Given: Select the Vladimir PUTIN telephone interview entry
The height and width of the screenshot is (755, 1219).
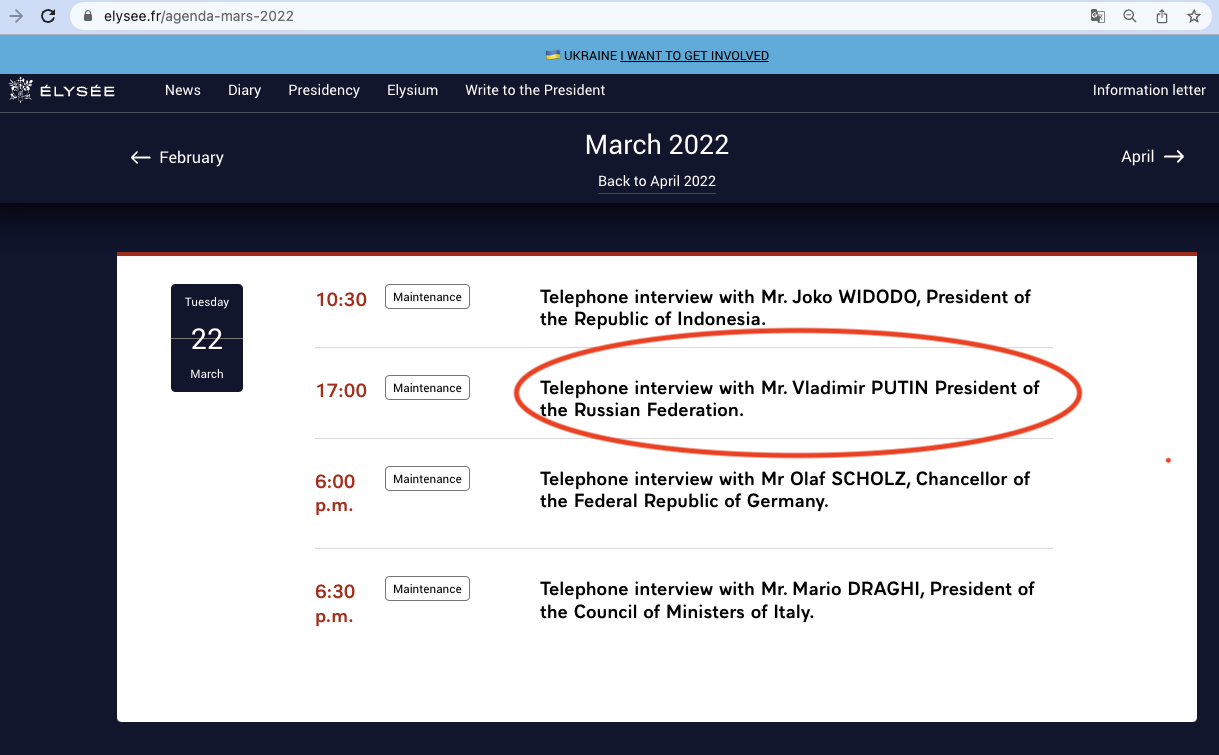Looking at the screenshot, I should [789, 398].
